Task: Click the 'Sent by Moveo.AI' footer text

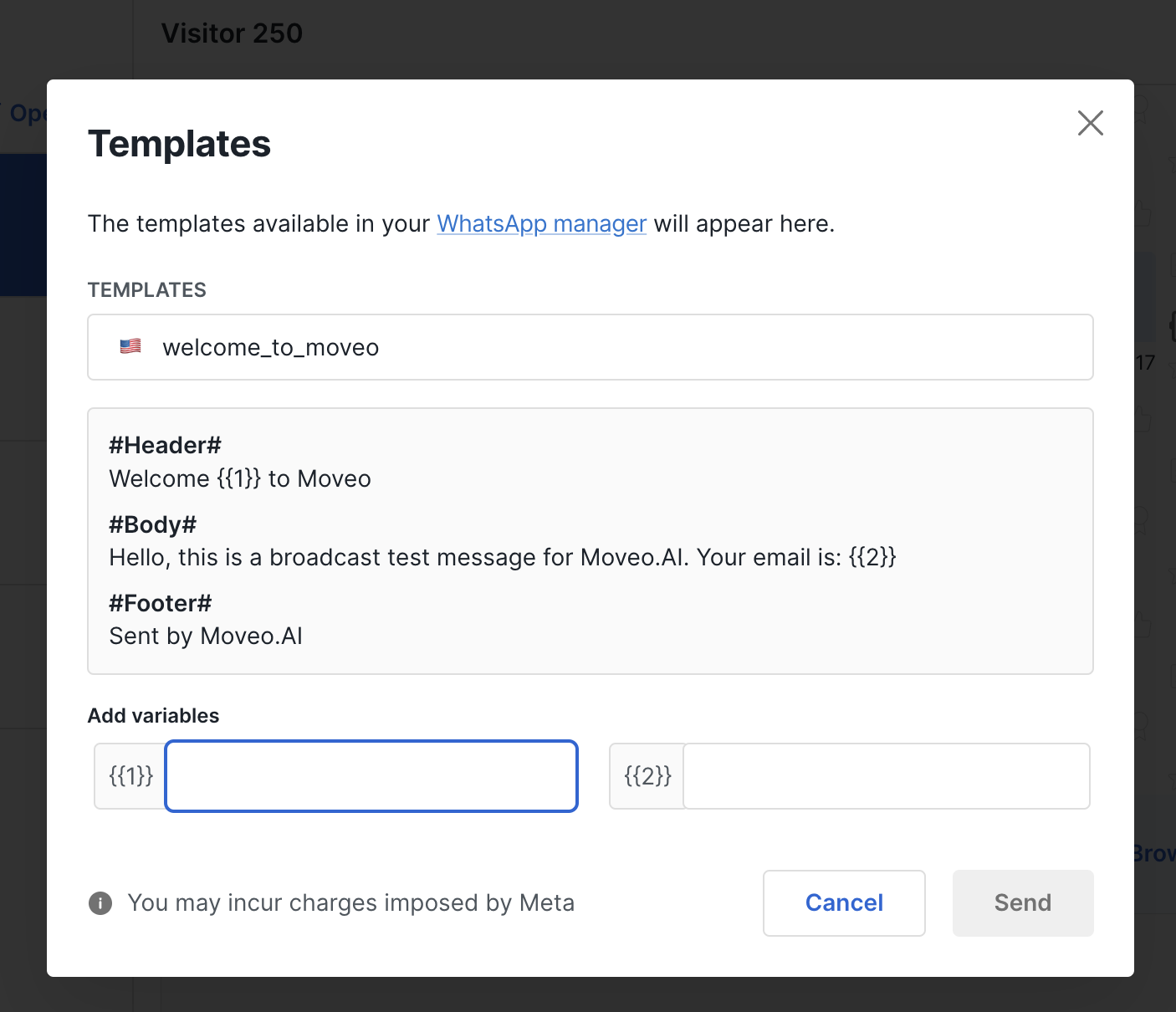Action: tap(206, 636)
